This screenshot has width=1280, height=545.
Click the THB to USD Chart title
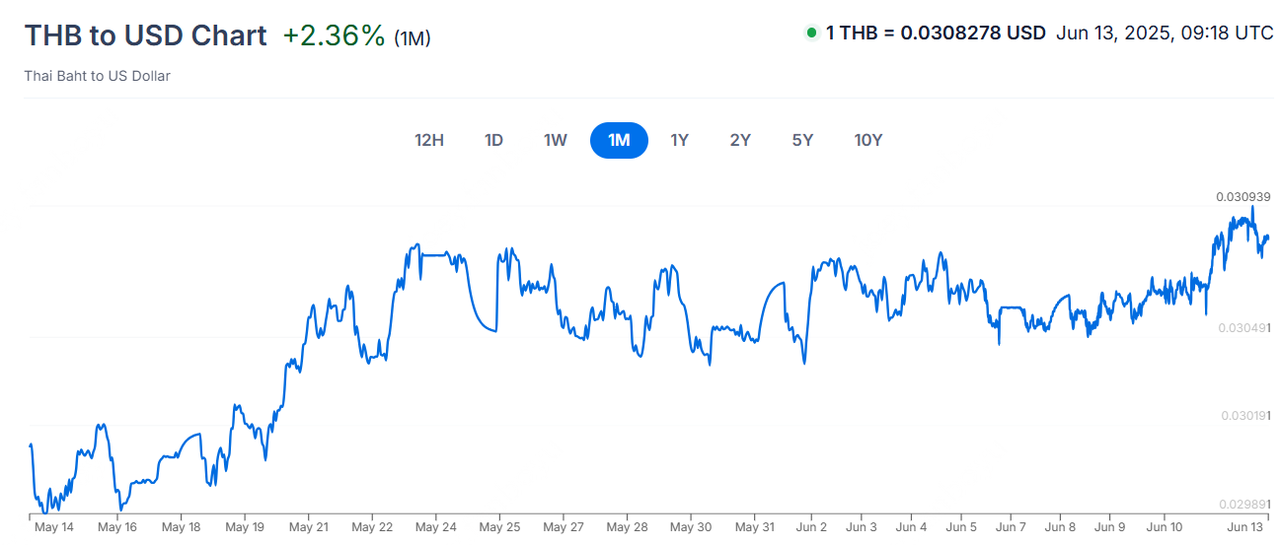tap(145, 35)
